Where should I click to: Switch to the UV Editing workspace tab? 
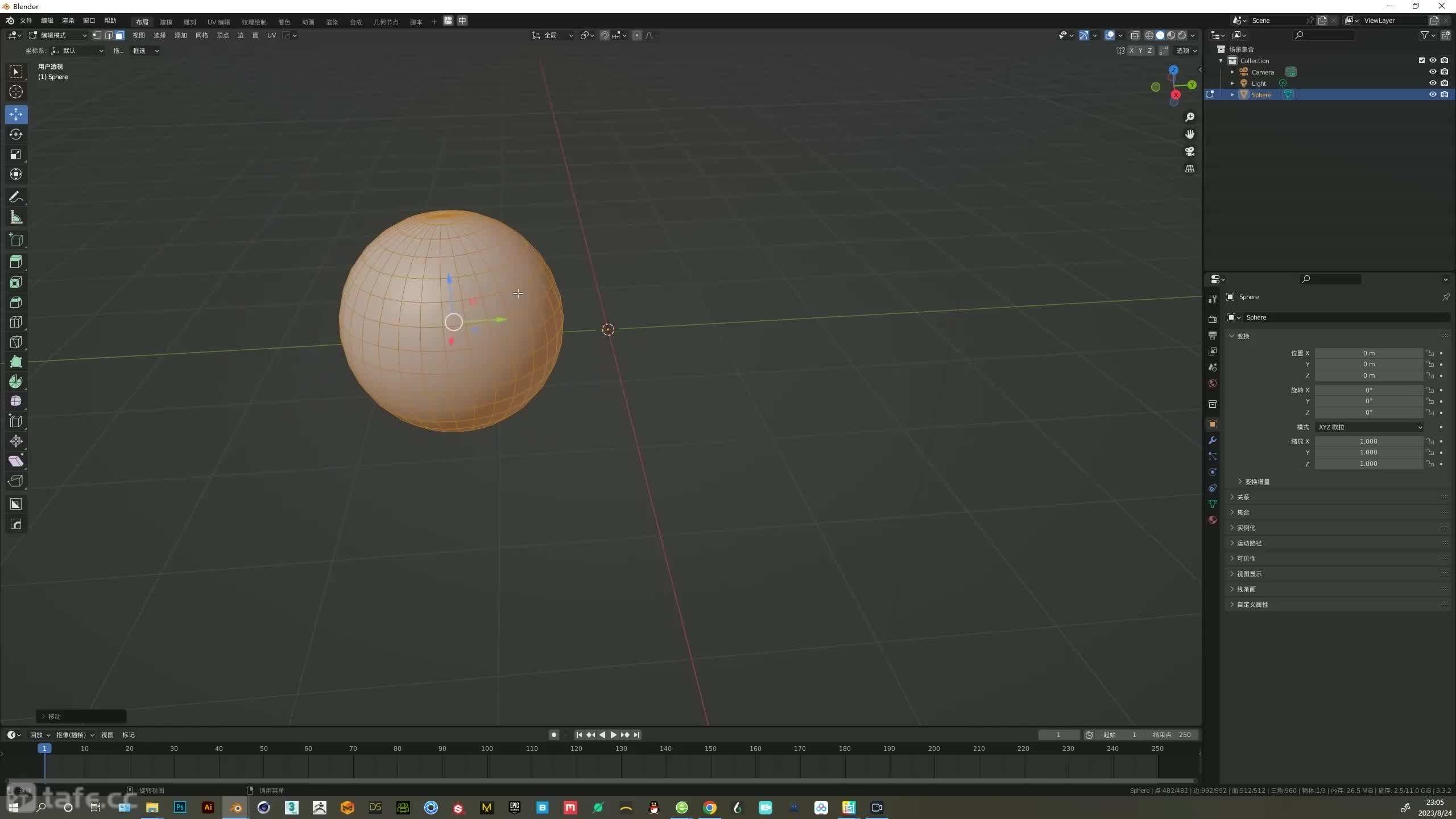coord(219,22)
